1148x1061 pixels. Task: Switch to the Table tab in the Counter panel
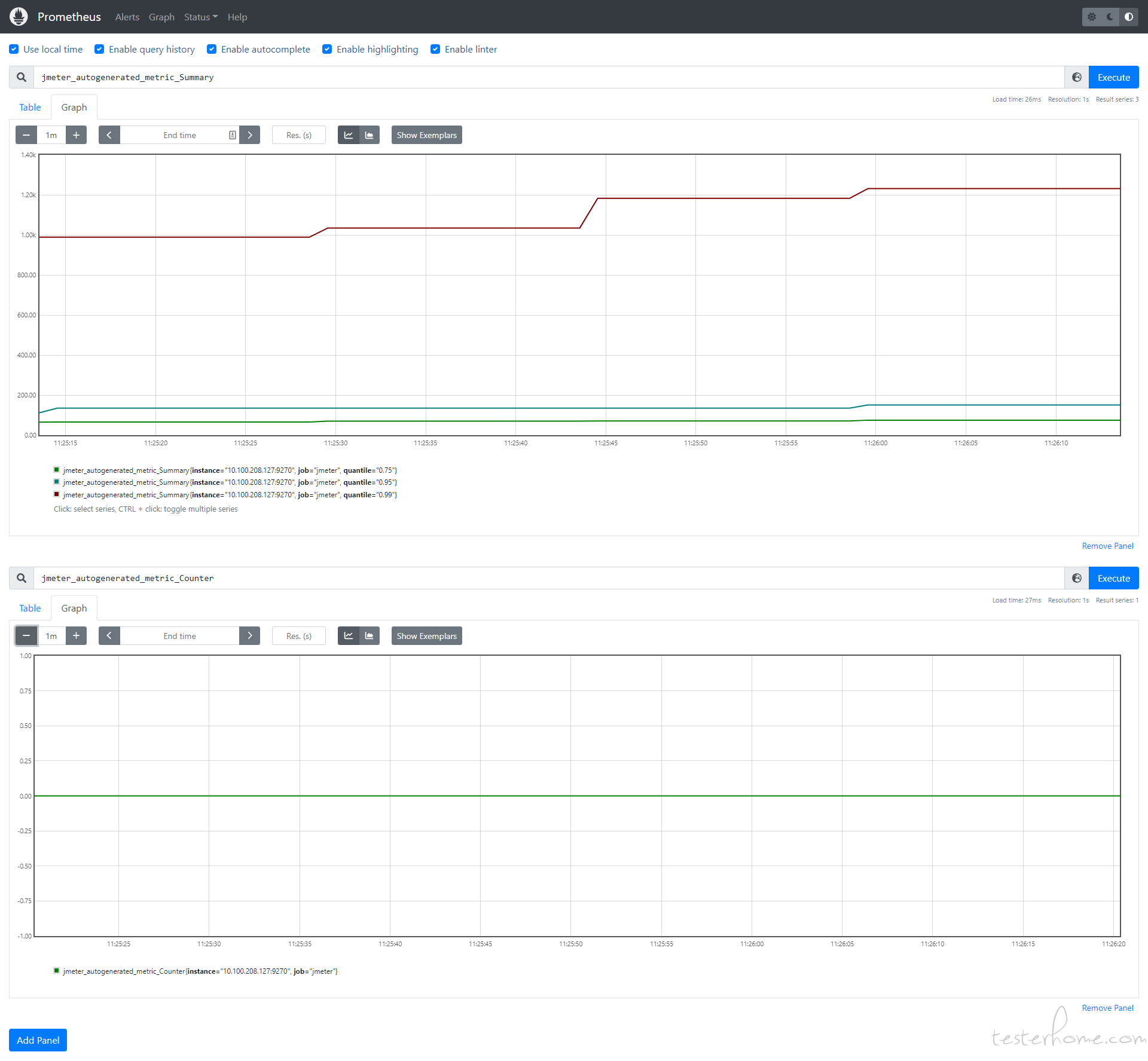[30, 608]
